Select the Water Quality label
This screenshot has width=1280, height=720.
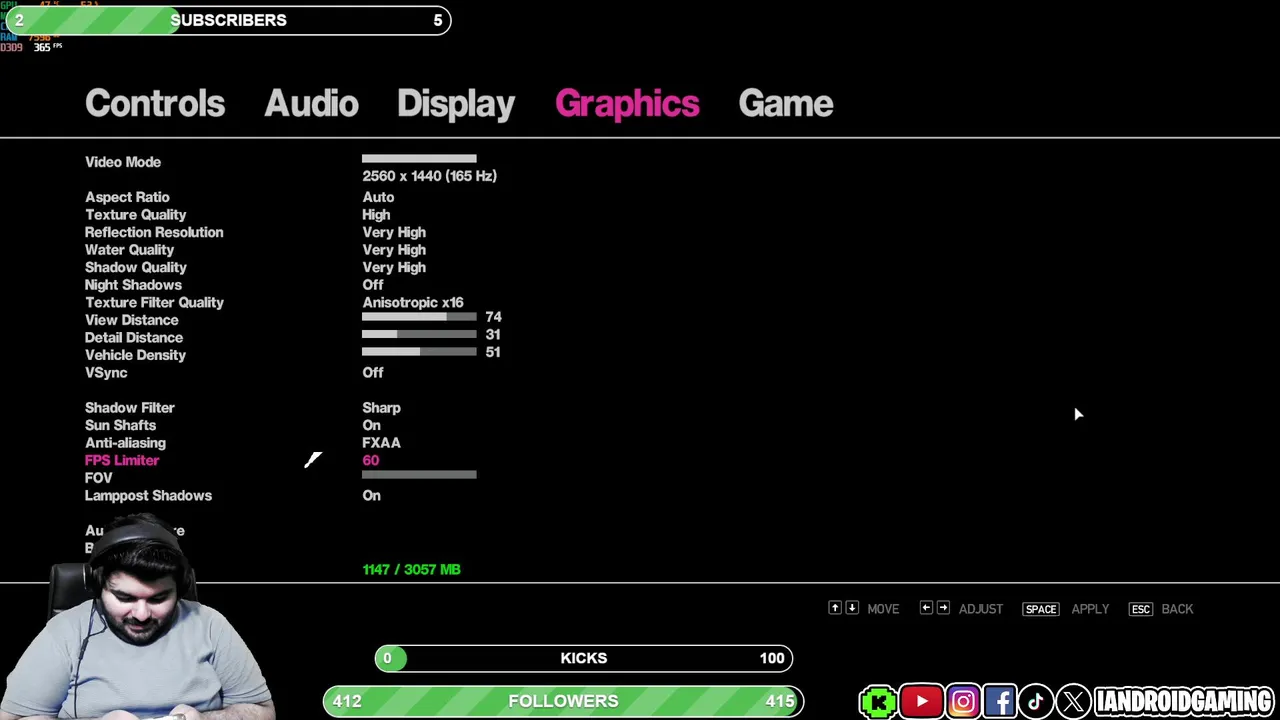(129, 250)
